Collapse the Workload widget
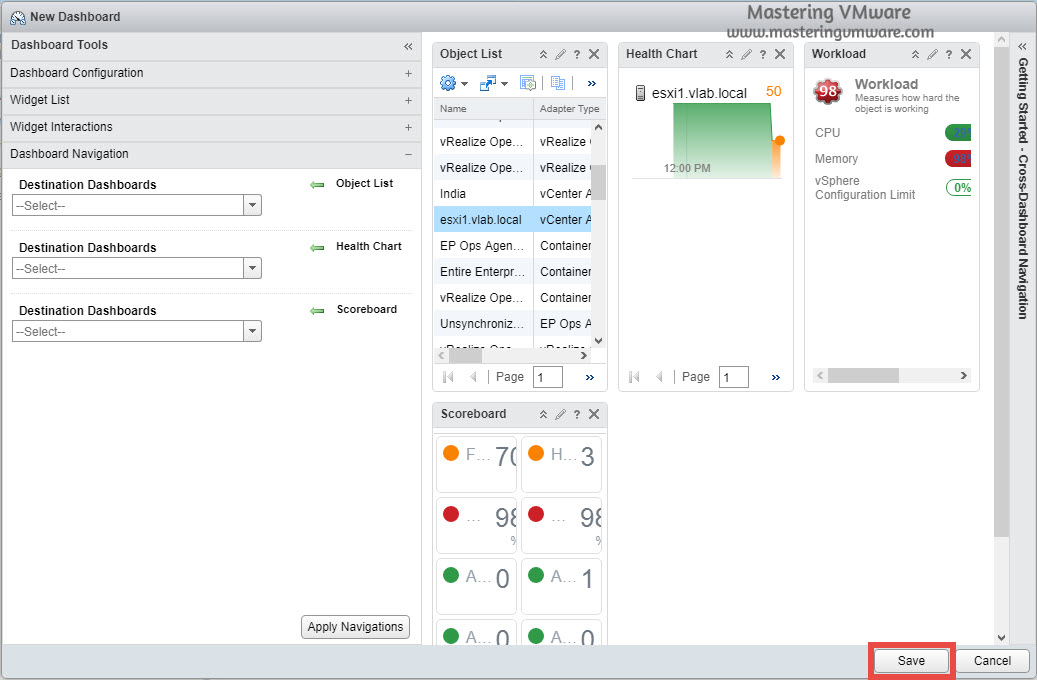 pyautogui.click(x=915, y=54)
